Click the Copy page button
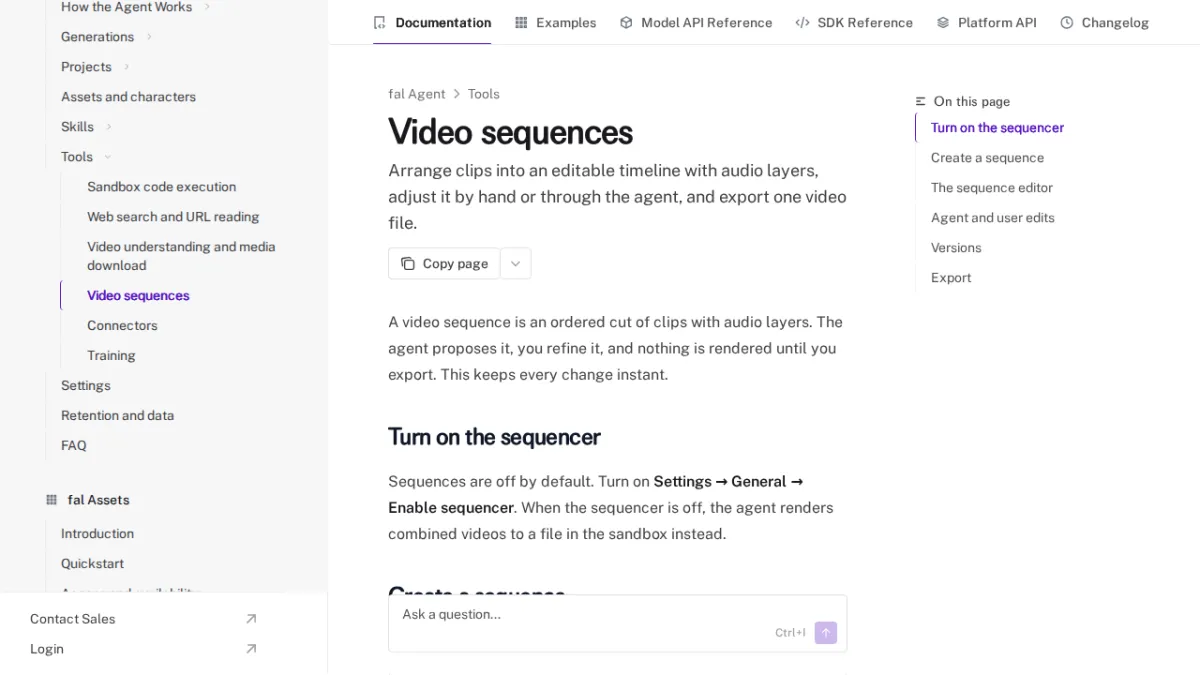 click(x=444, y=264)
